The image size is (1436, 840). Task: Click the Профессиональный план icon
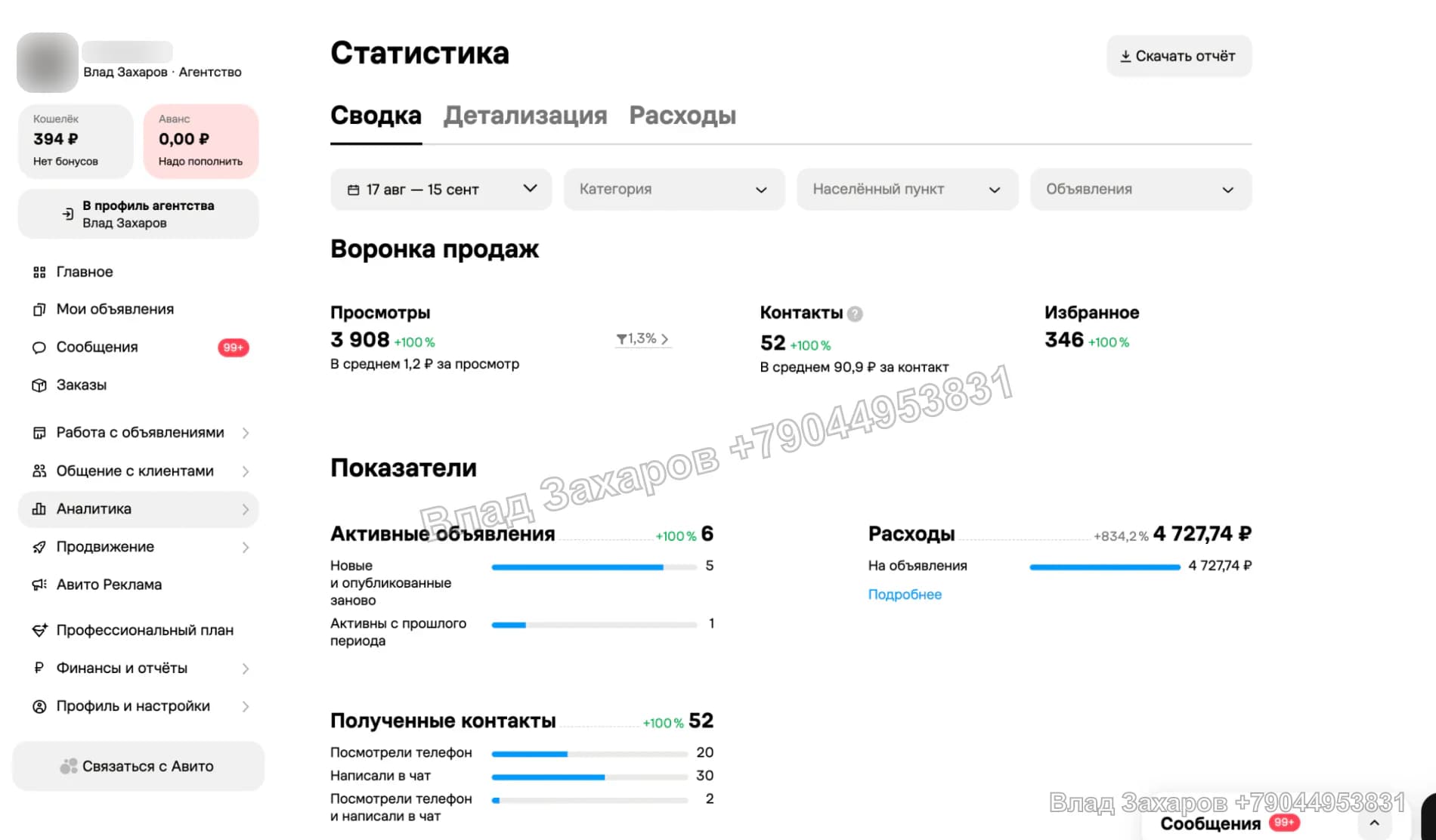[39, 630]
